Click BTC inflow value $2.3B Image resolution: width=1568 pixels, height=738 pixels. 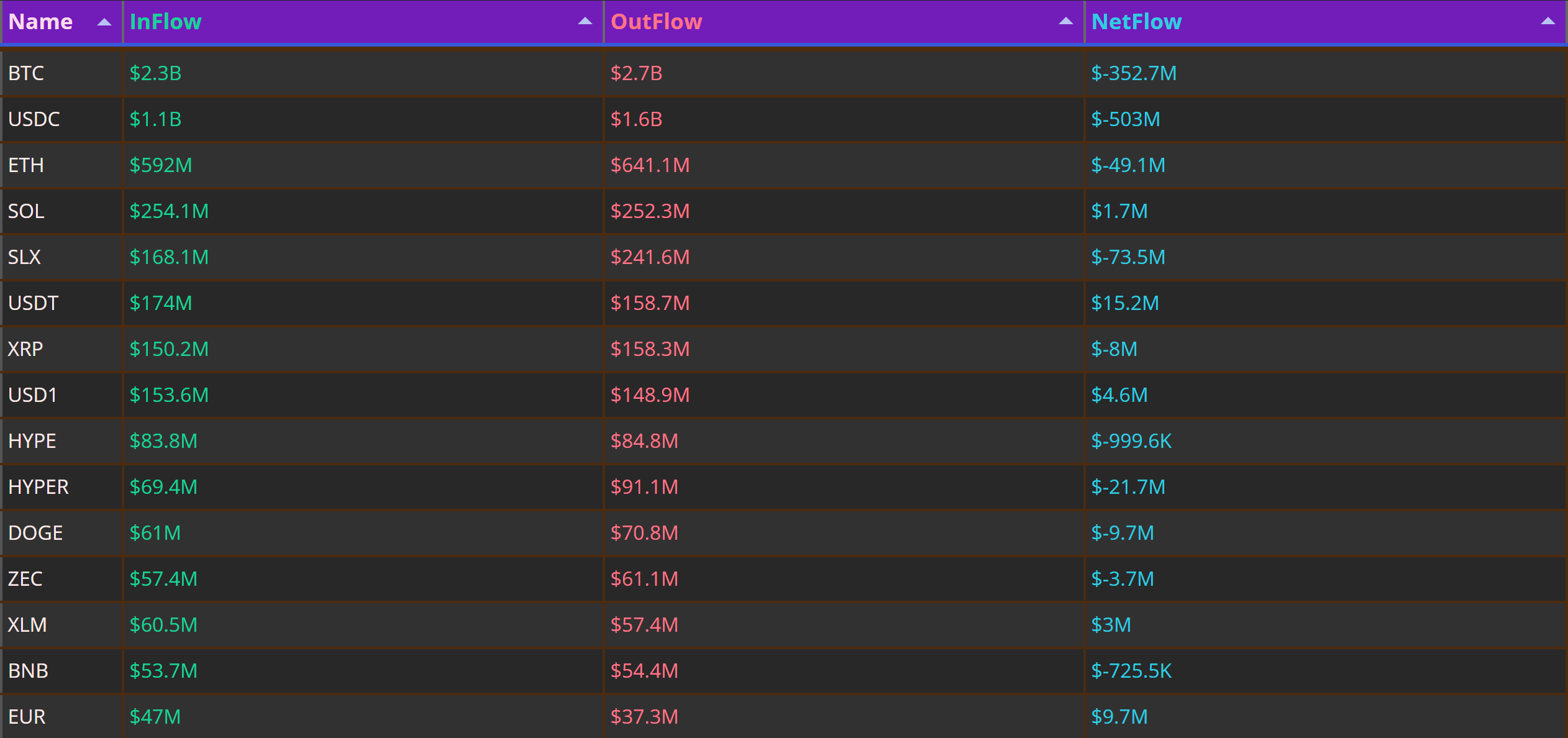pos(155,73)
